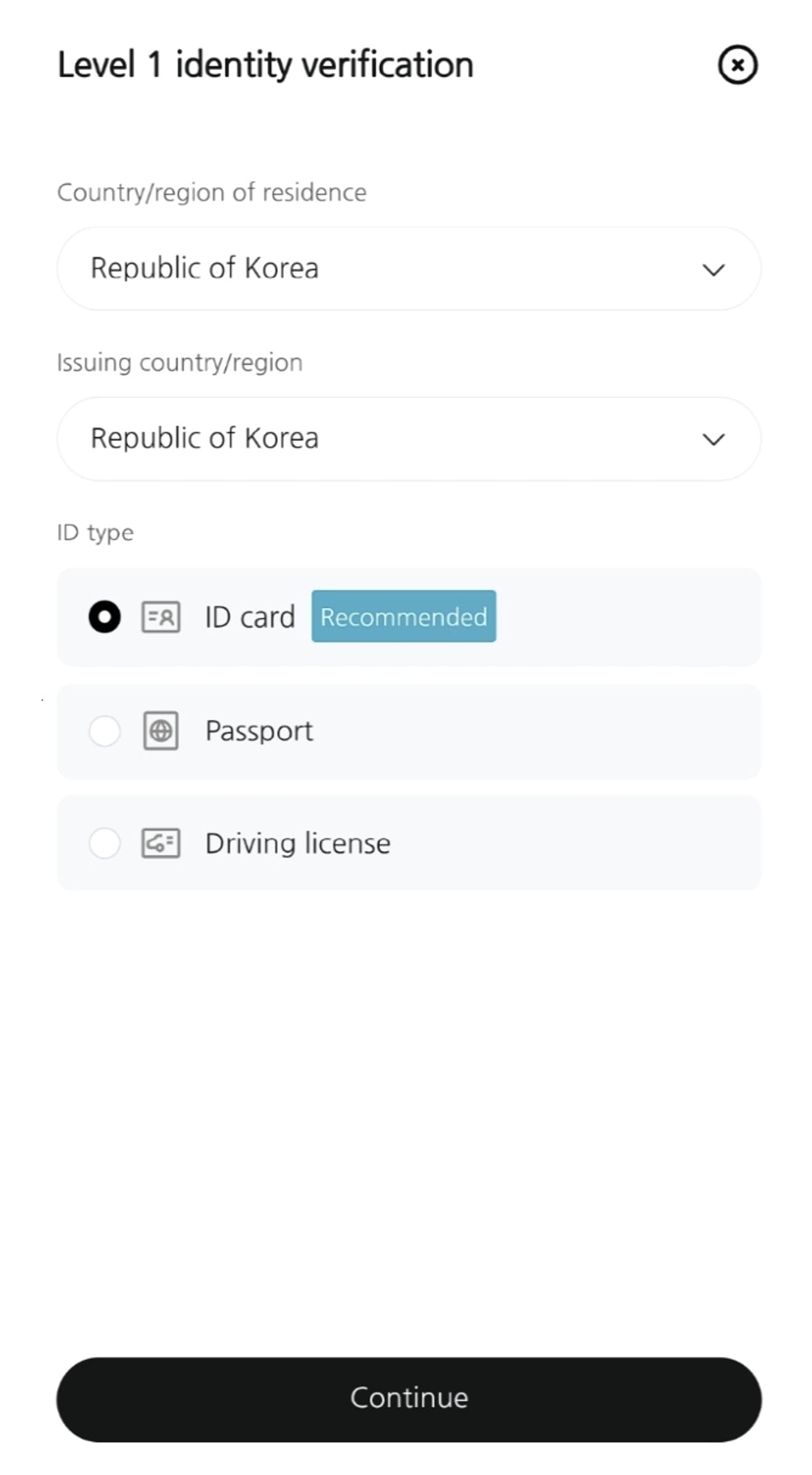Click the ID card icon

click(x=161, y=617)
